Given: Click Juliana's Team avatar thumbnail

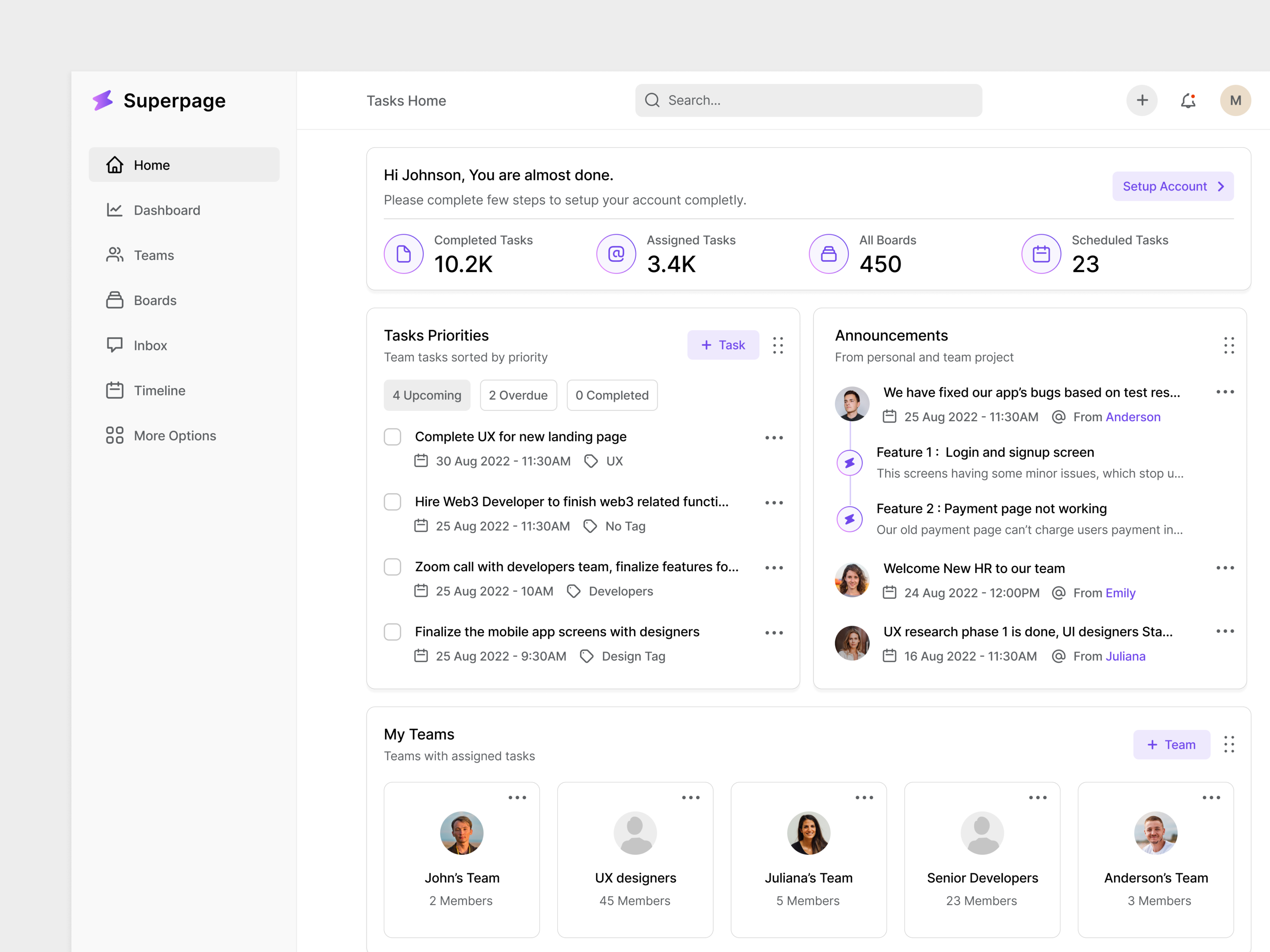Looking at the screenshot, I should coord(808,833).
